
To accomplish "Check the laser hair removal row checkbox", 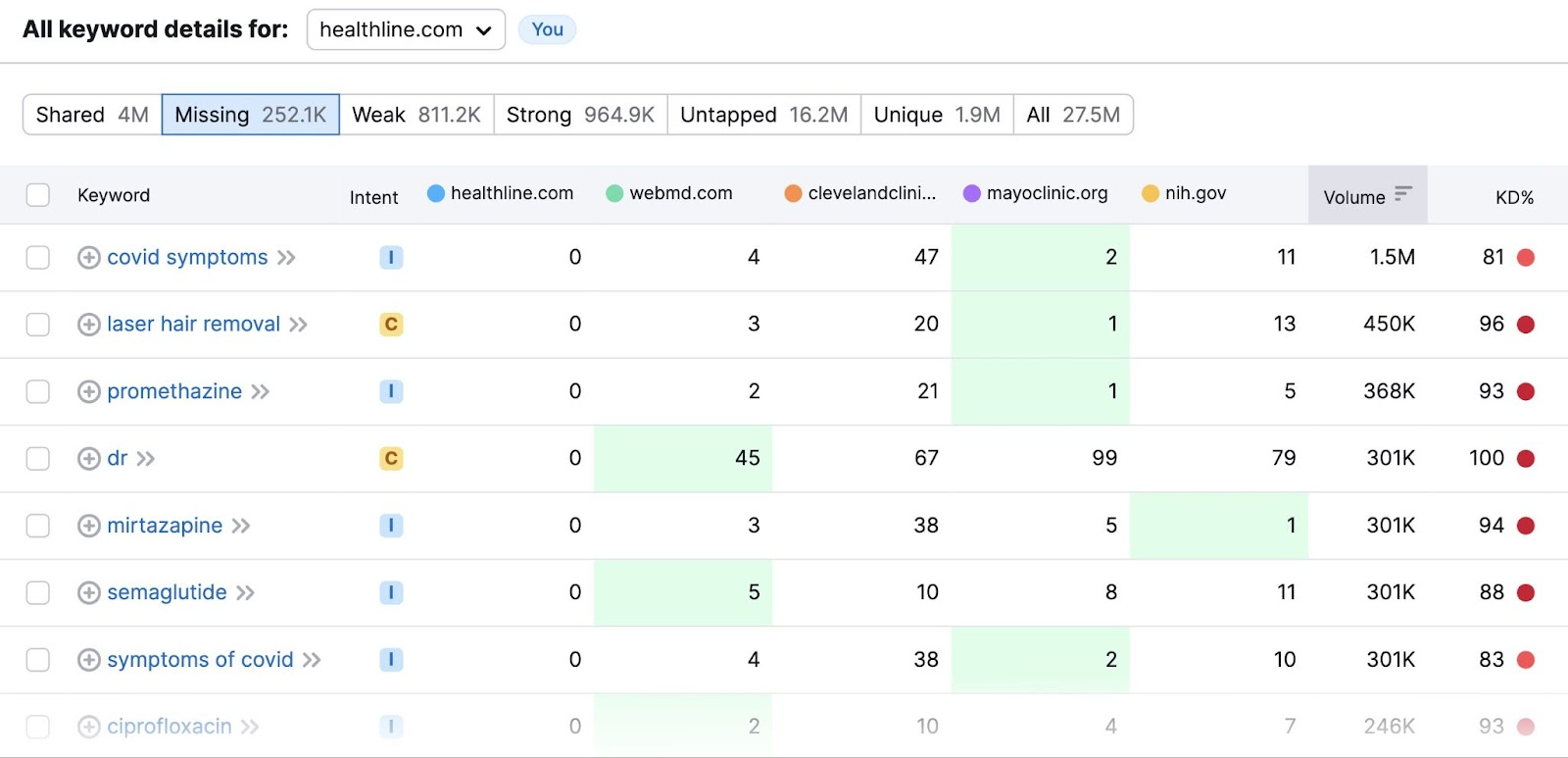I will [x=38, y=325].
